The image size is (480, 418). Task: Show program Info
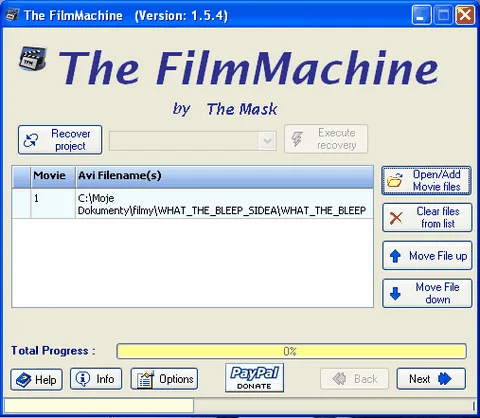coord(96,379)
